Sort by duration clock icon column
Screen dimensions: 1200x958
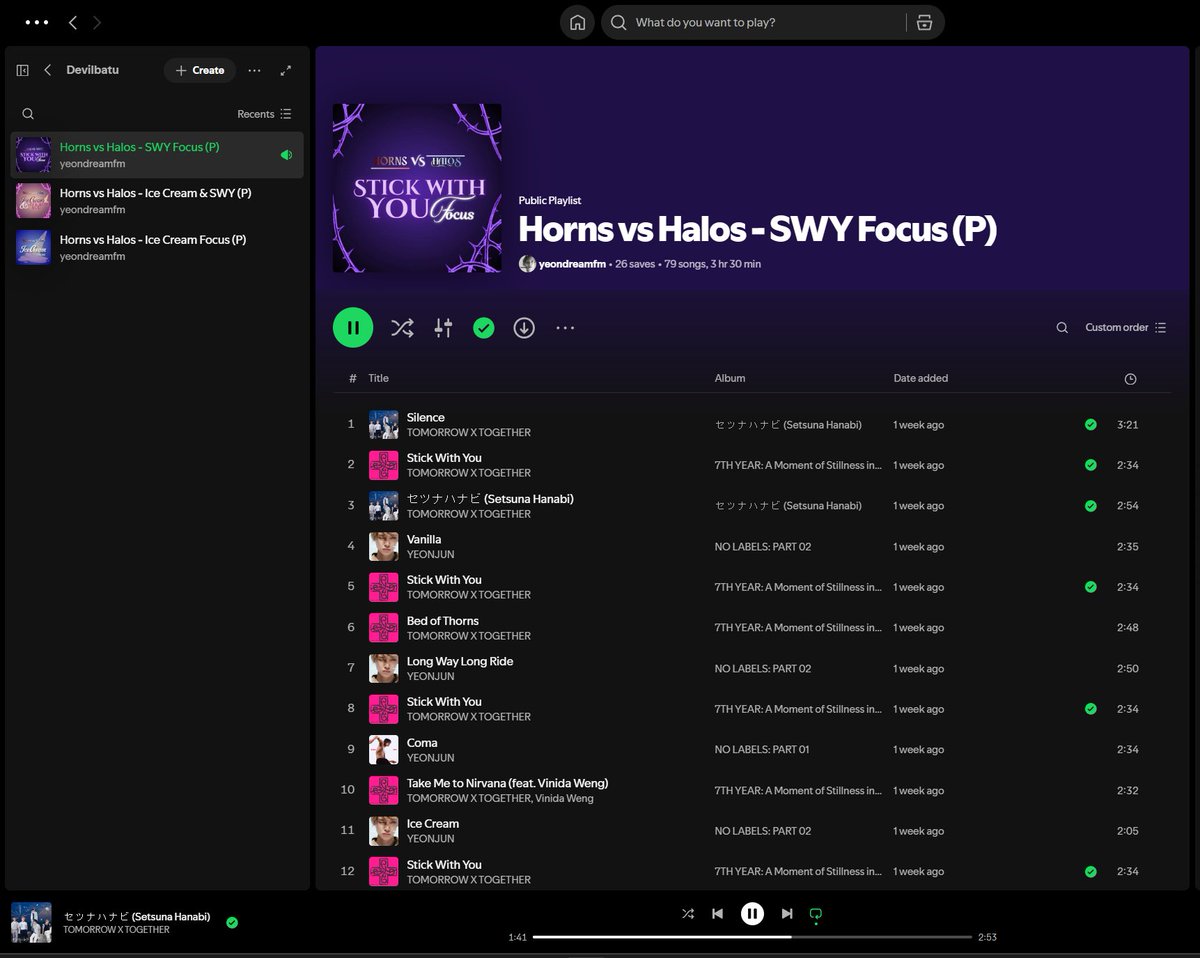click(x=1130, y=379)
